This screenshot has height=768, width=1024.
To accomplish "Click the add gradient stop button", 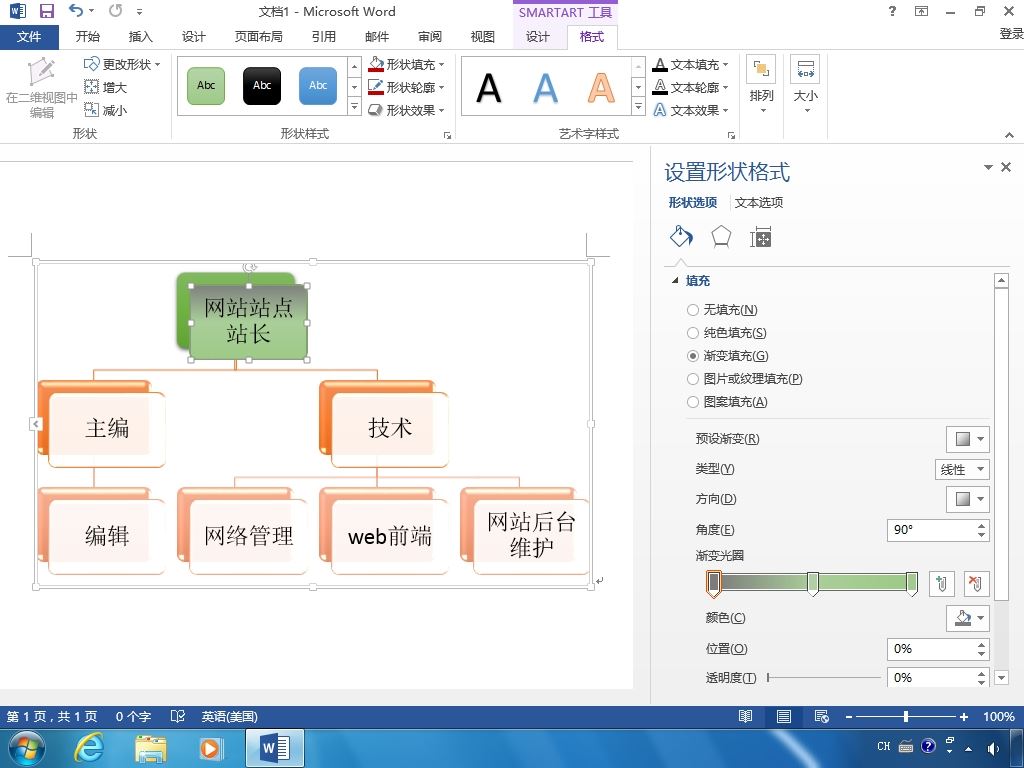I will [x=941, y=583].
